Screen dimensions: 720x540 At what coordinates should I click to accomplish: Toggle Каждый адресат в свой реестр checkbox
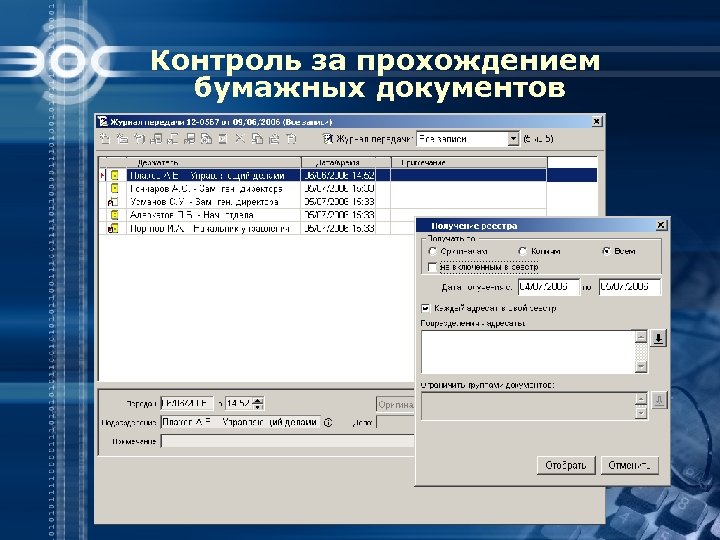pos(425,308)
